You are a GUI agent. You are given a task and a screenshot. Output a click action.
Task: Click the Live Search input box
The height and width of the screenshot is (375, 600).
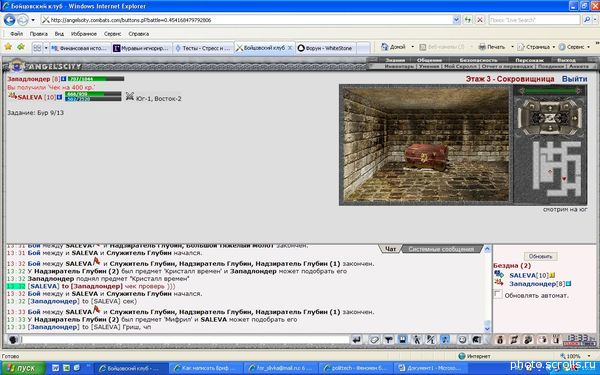coord(534,20)
